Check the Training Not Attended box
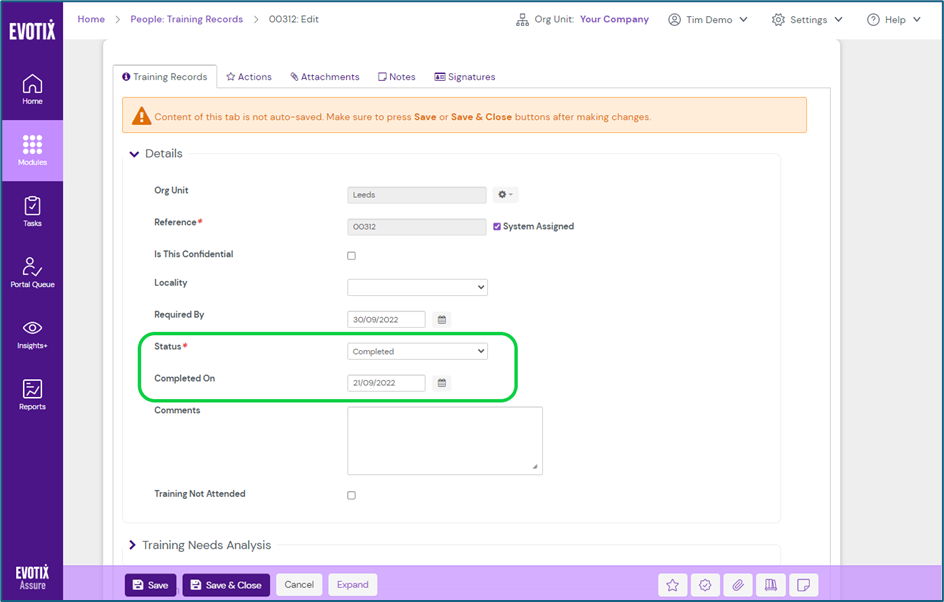 [351, 495]
